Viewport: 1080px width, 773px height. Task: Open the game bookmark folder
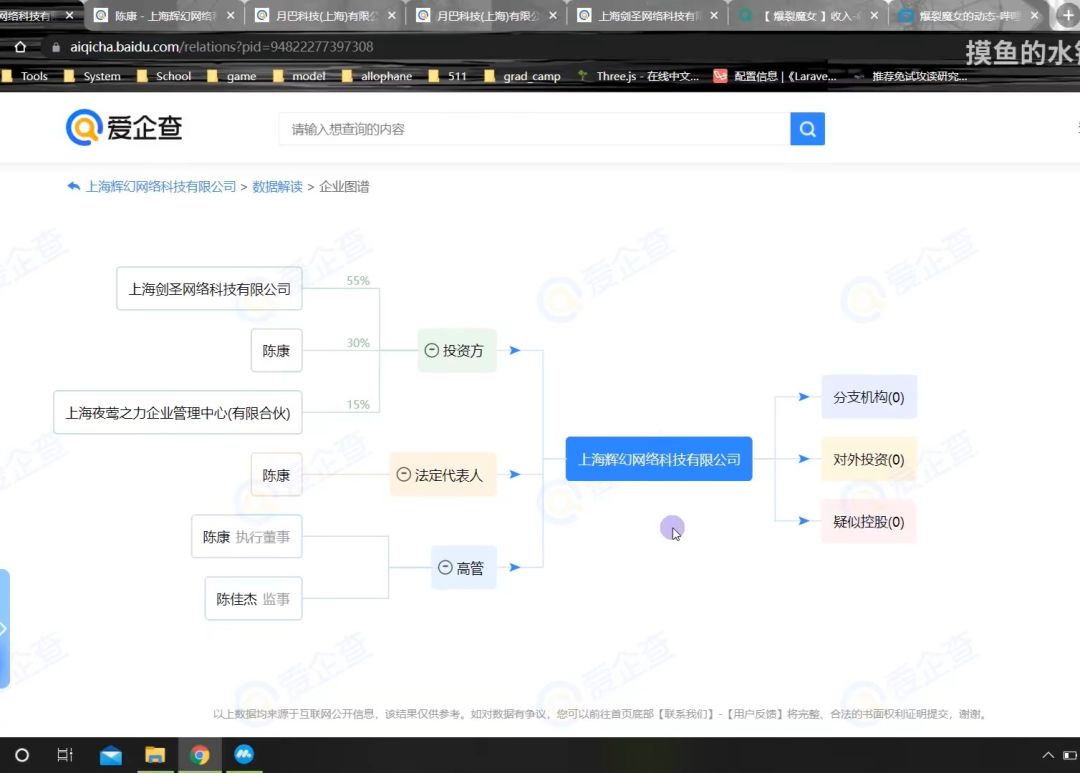(232, 76)
